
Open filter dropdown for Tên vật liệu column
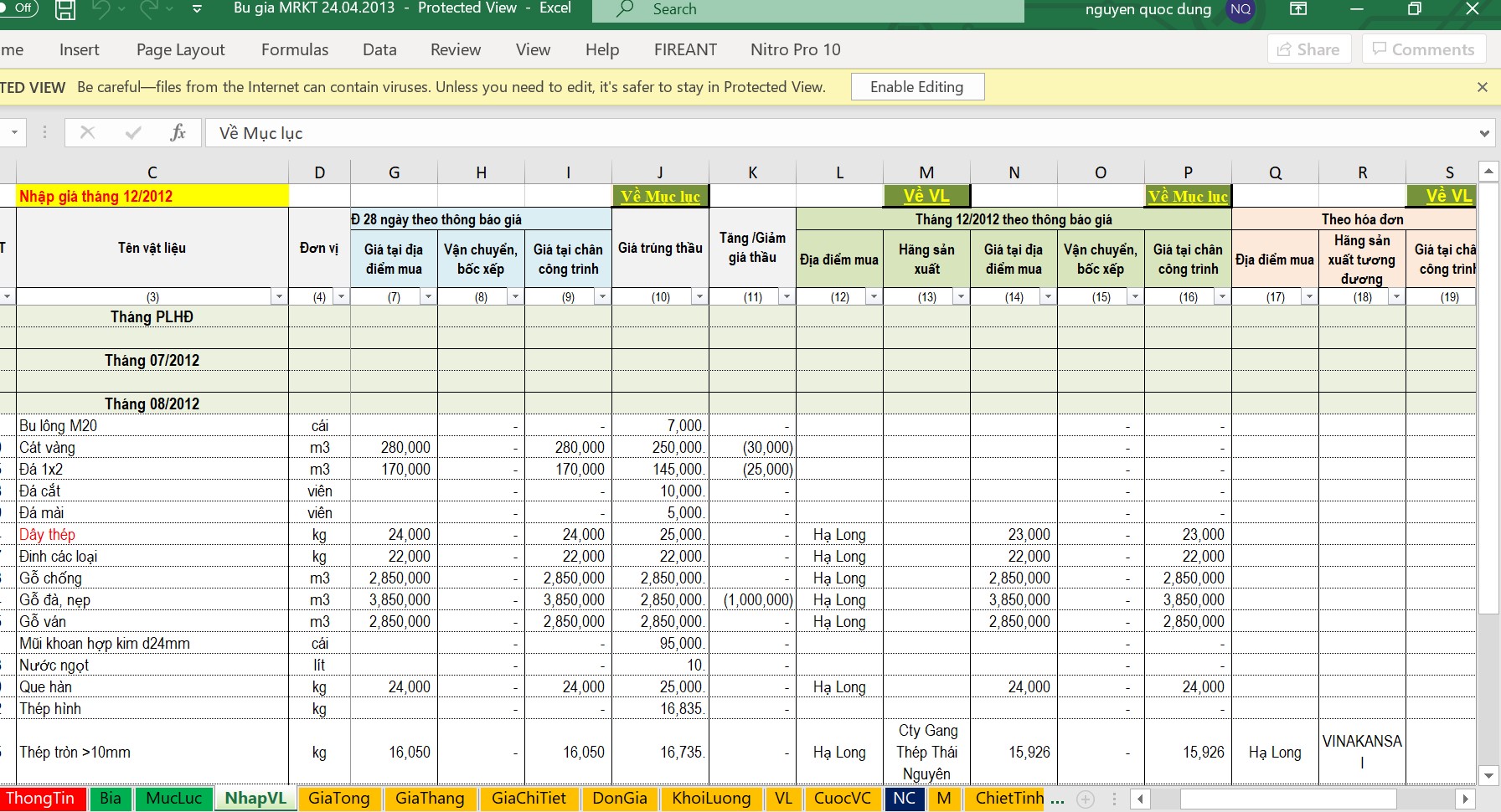click(279, 297)
